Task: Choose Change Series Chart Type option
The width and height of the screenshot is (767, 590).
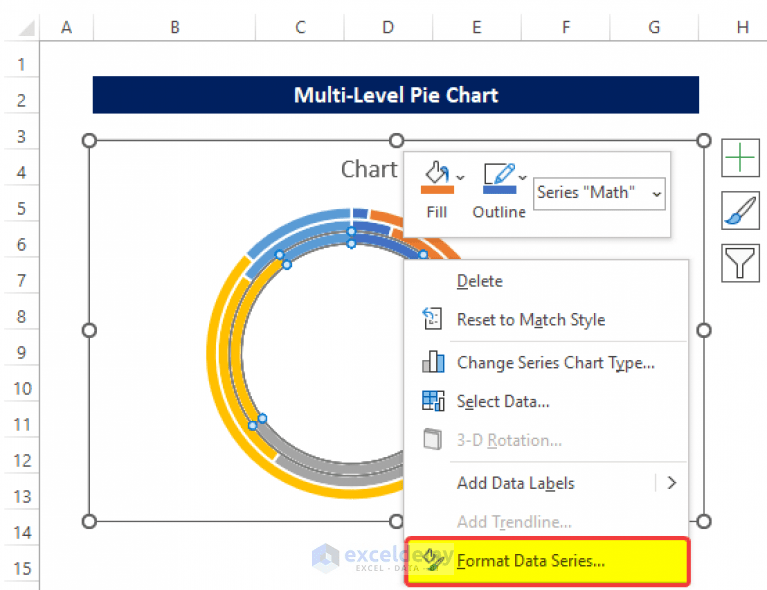Action: coord(556,363)
